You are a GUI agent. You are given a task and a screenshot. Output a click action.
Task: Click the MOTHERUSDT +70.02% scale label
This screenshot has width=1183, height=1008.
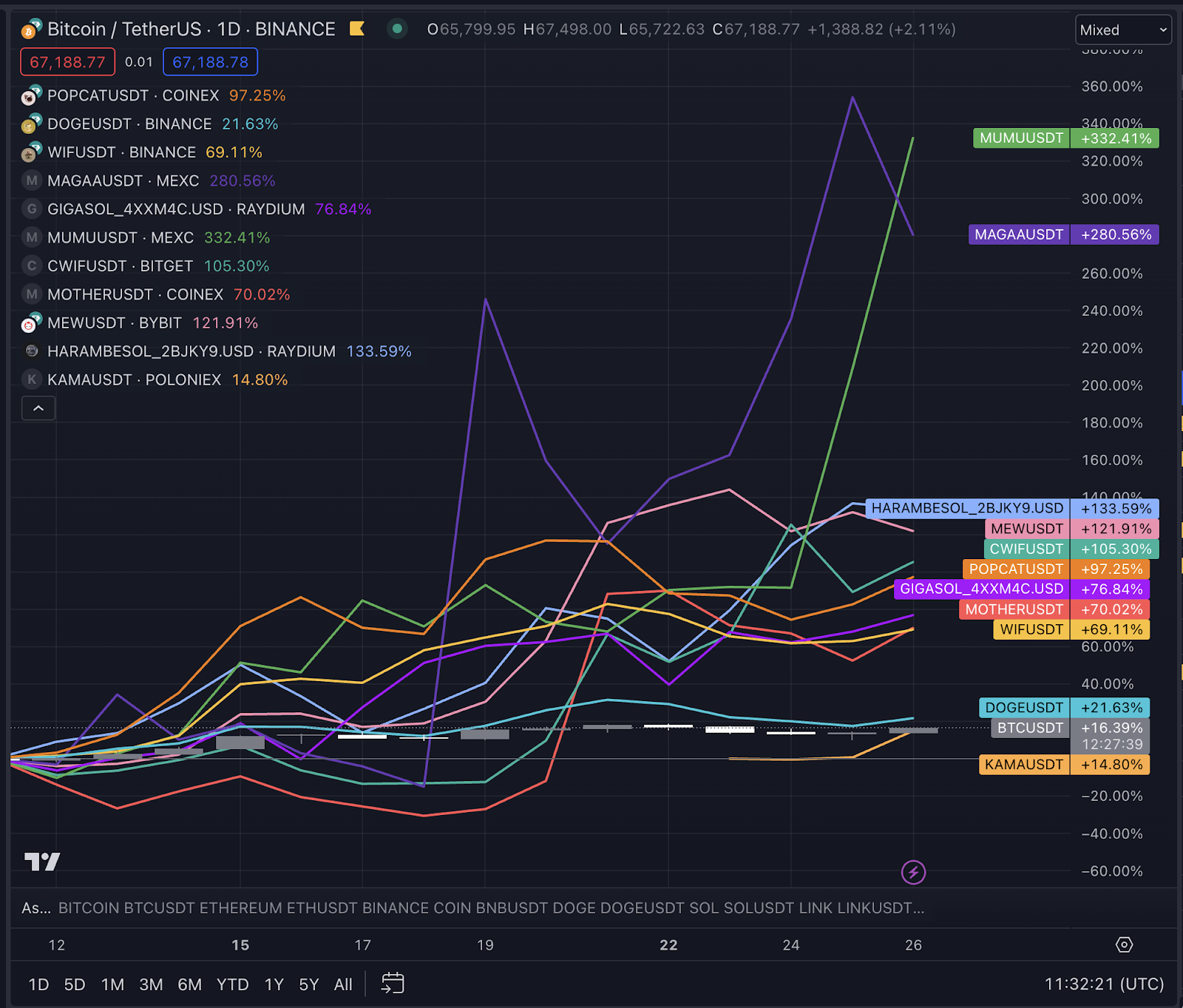pyautogui.click(x=1055, y=609)
